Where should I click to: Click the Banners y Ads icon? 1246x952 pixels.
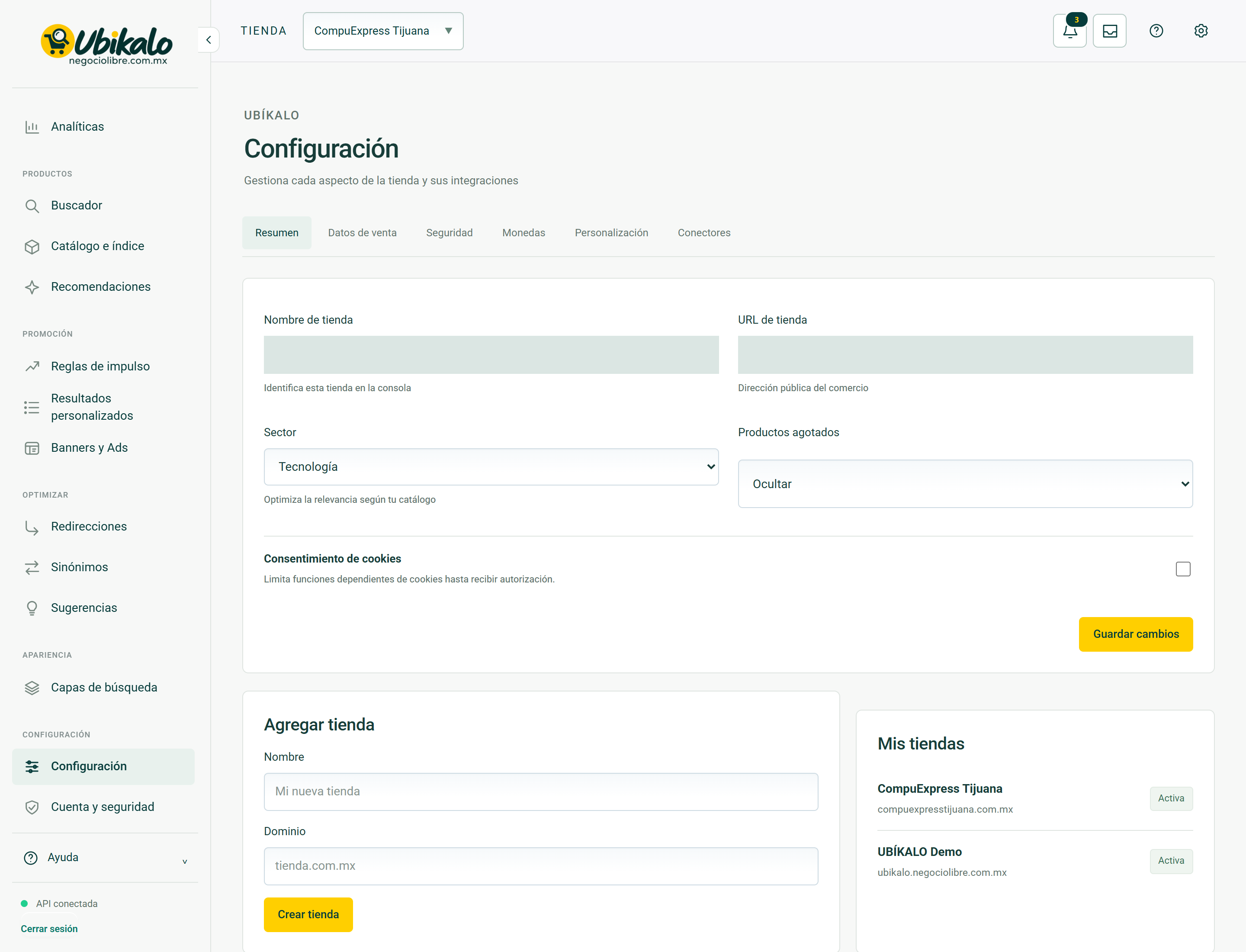point(32,448)
